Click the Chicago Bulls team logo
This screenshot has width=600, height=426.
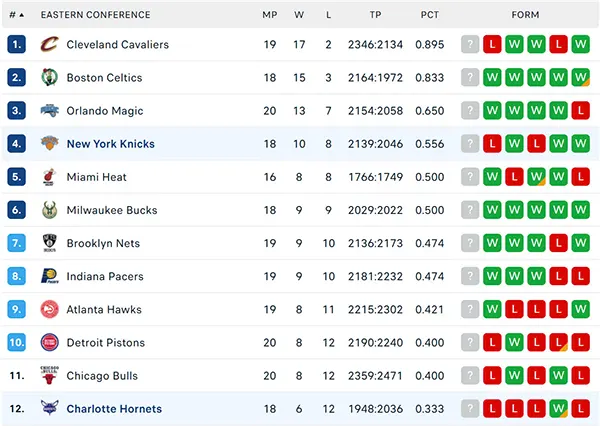pos(49,375)
